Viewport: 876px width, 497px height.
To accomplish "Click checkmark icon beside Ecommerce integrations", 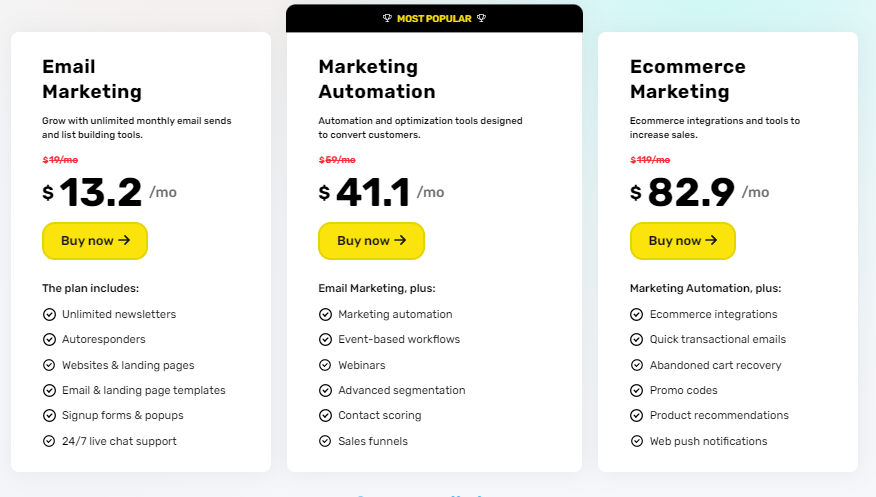I will [637, 314].
